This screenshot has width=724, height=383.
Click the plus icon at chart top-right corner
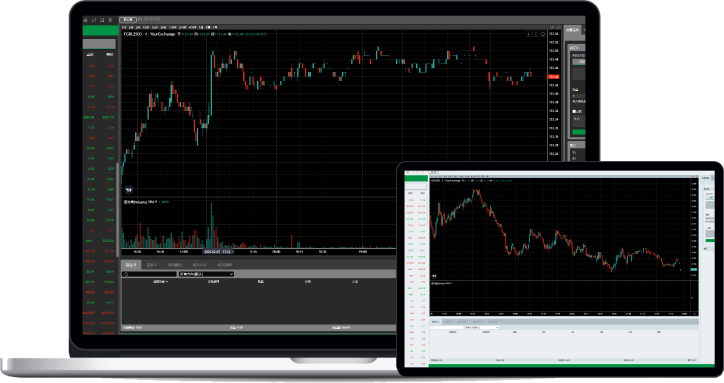coord(529,34)
